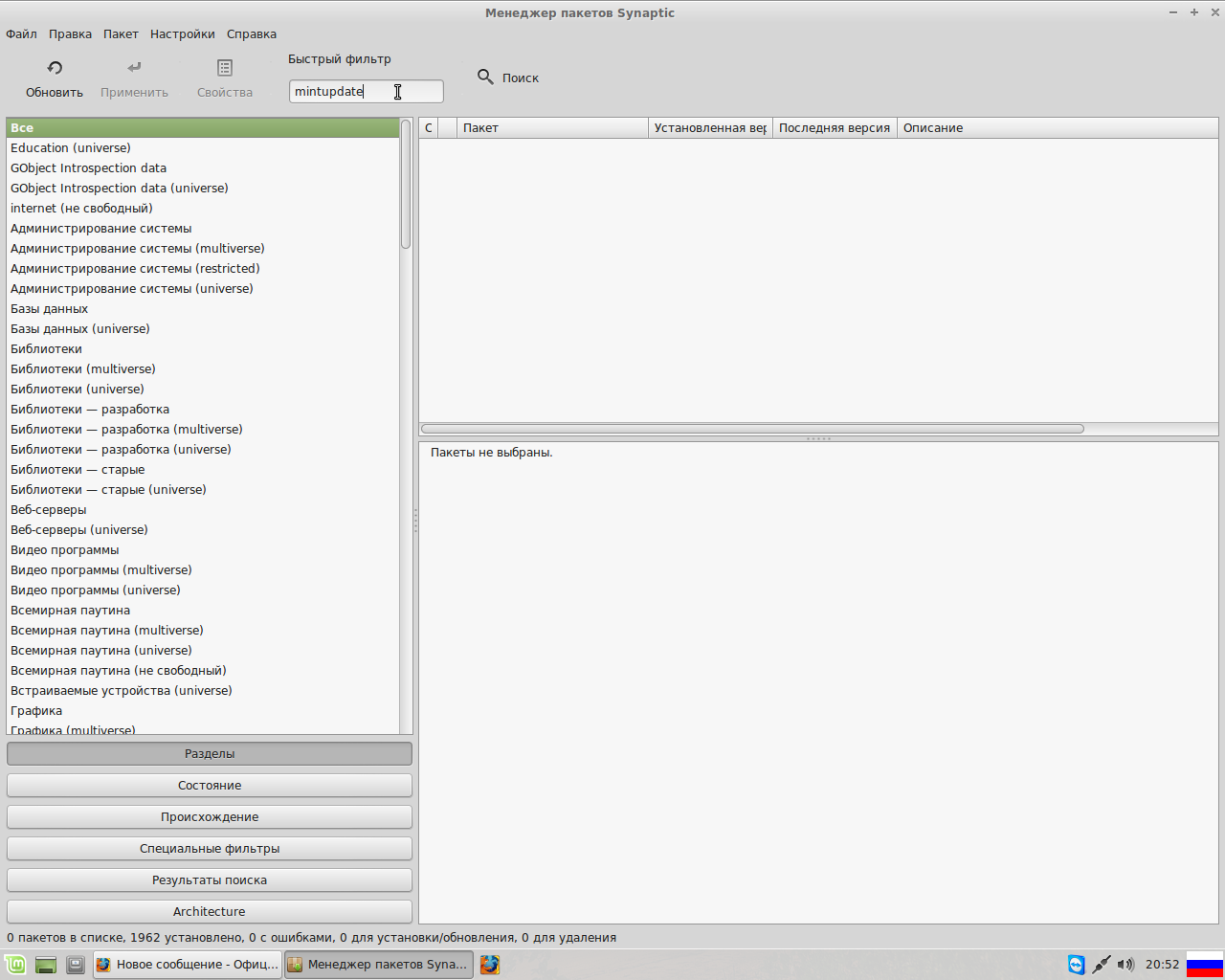Screen dimensions: 1225x980
Task: Click the Russian flag keyboard layout indicator
Action: click(1204, 965)
